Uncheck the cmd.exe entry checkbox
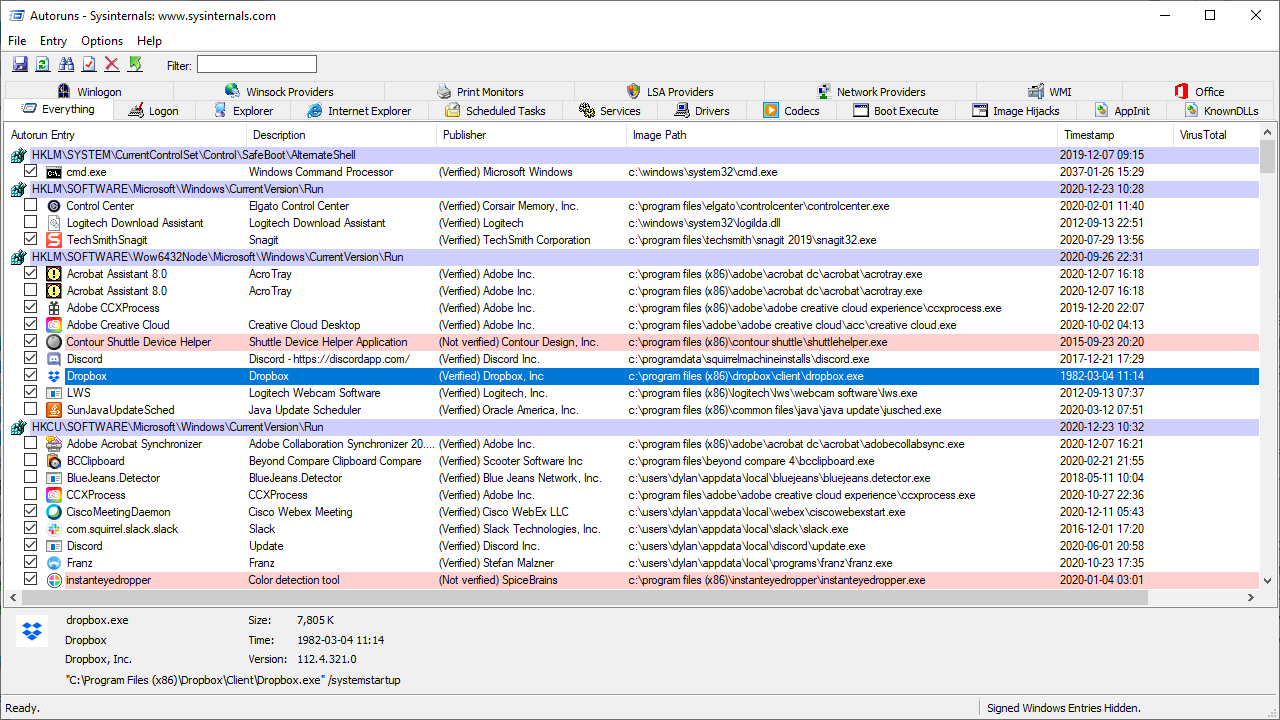The height and width of the screenshot is (720, 1280). [31, 172]
